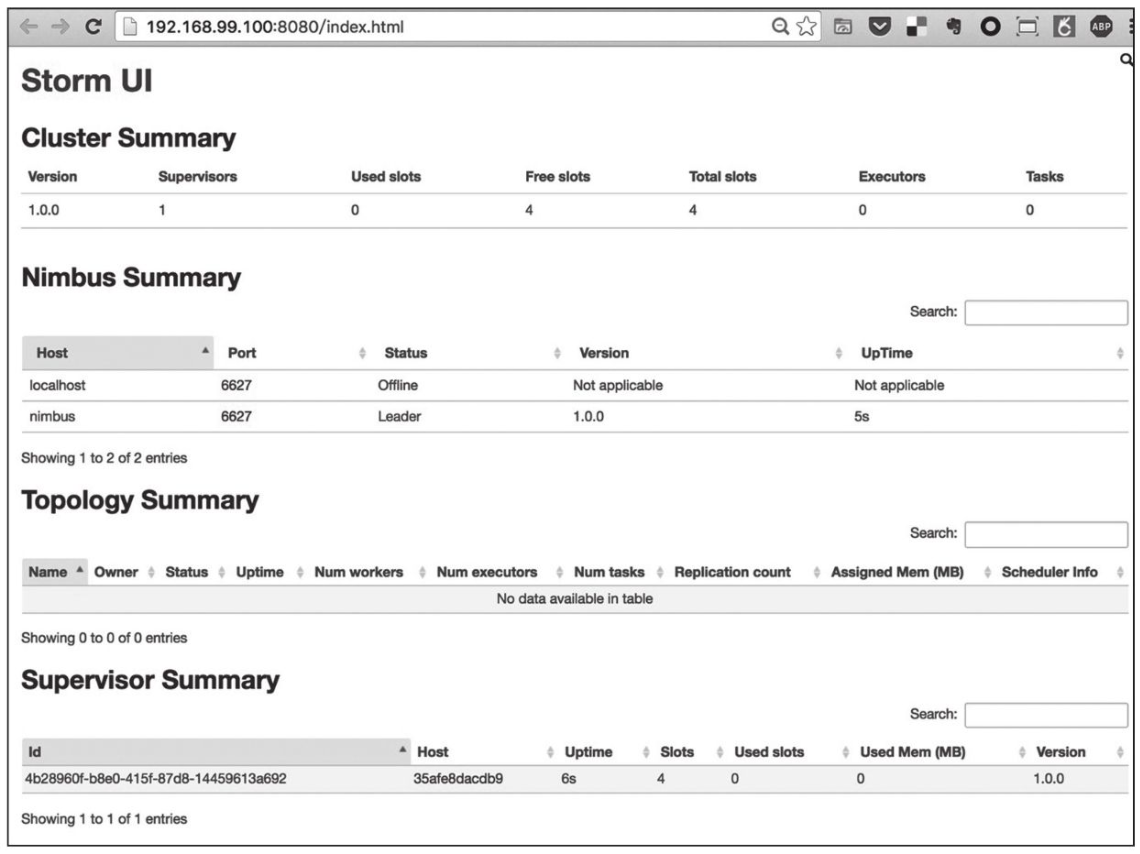The image size is (1140, 854).
Task: Sort Topology table by Scheduler Info
Action: (x=1061, y=572)
